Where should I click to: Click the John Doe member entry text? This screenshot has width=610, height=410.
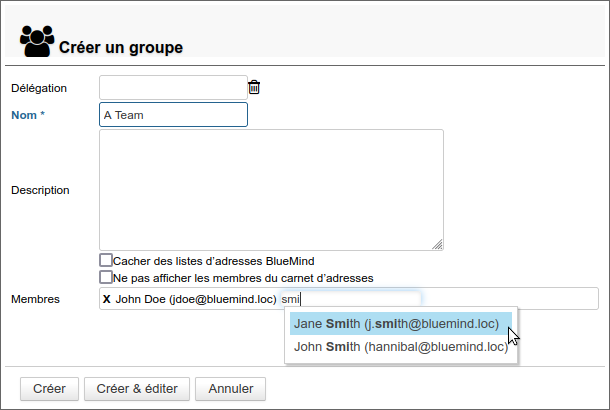[195, 299]
